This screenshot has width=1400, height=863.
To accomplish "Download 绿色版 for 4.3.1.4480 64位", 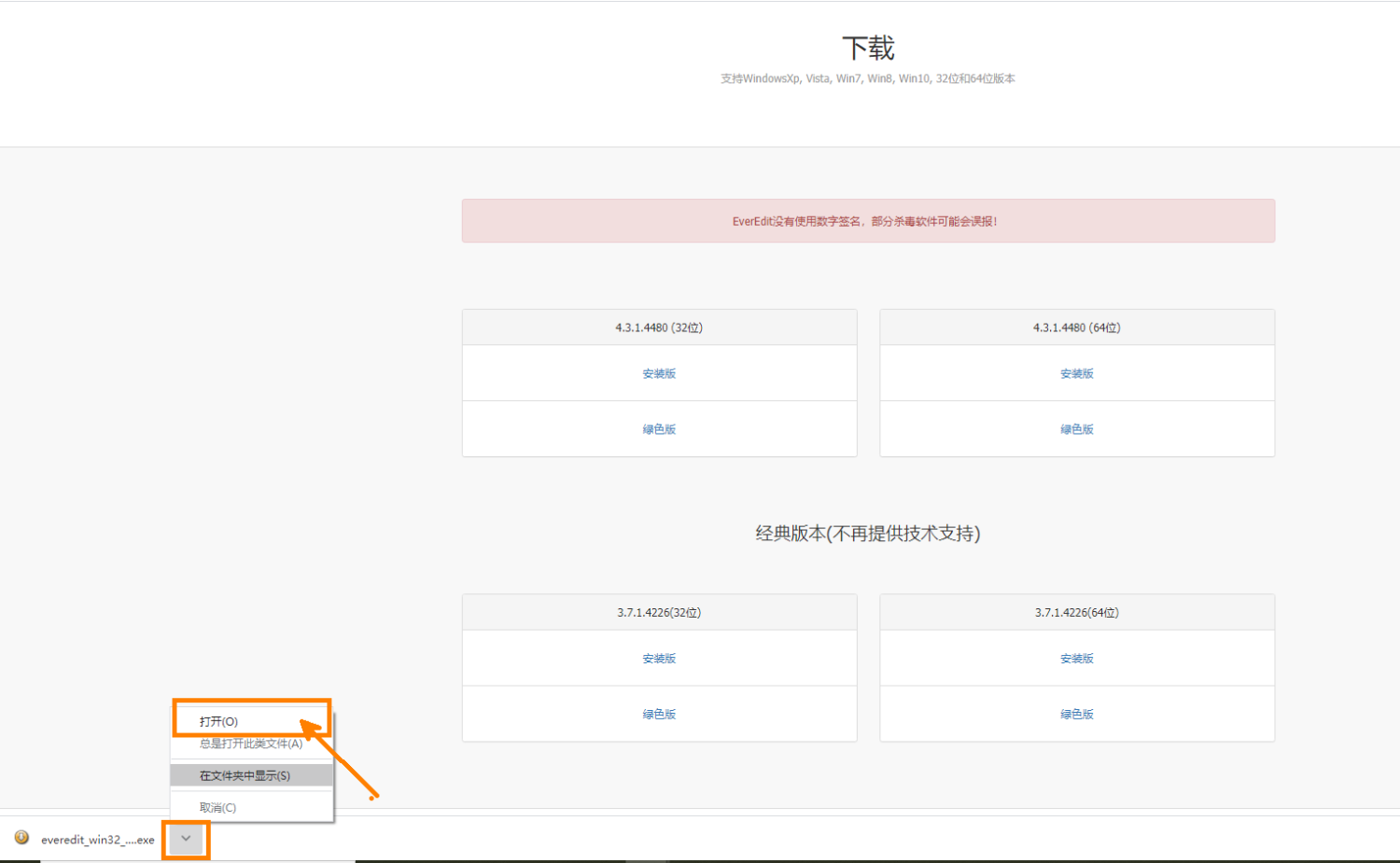I will [x=1077, y=429].
